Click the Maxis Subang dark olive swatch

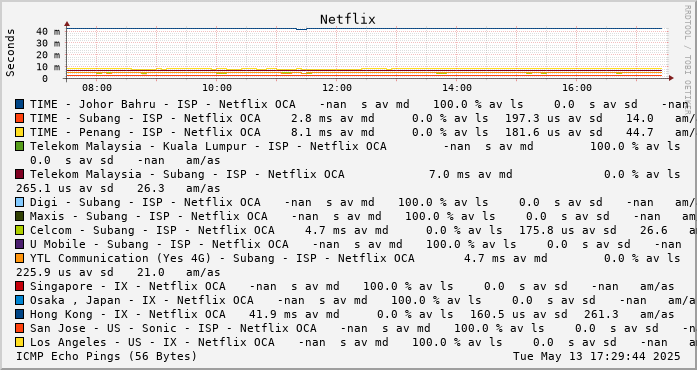click(x=20, y=217)
